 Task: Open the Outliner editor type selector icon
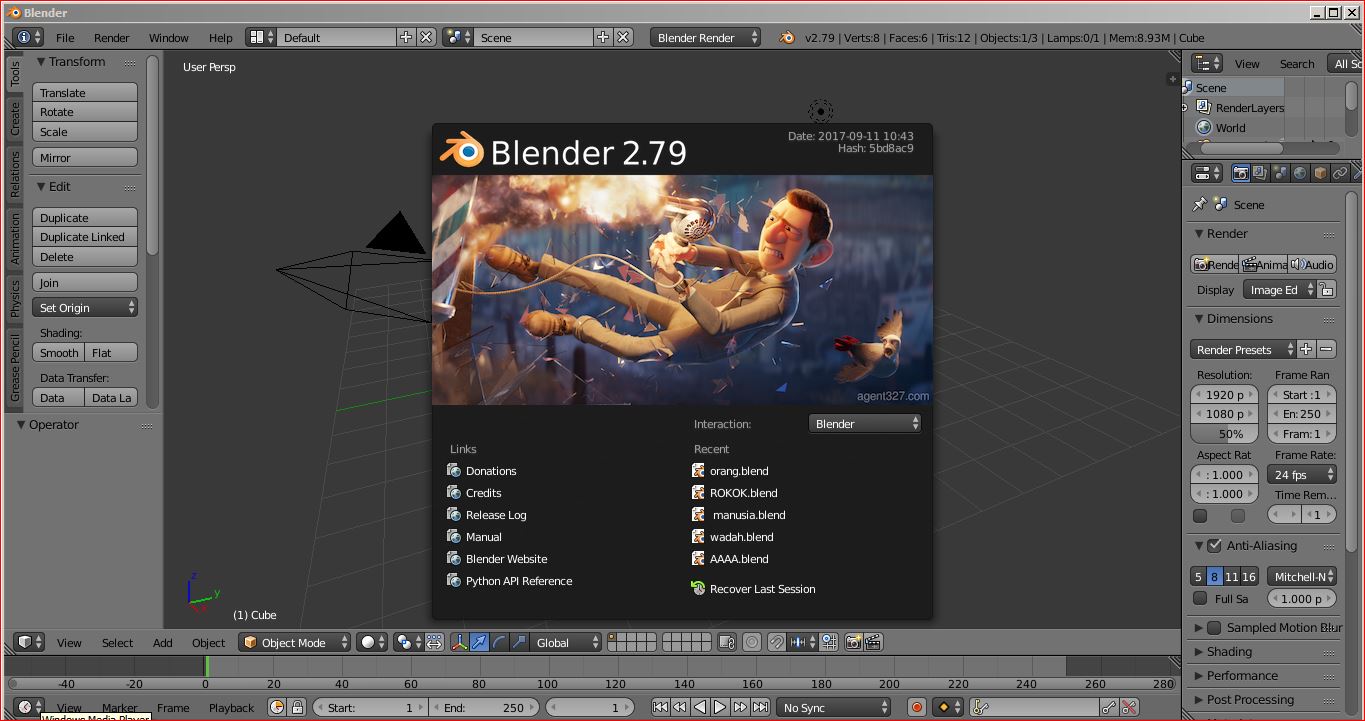[x=1207, y=63]
